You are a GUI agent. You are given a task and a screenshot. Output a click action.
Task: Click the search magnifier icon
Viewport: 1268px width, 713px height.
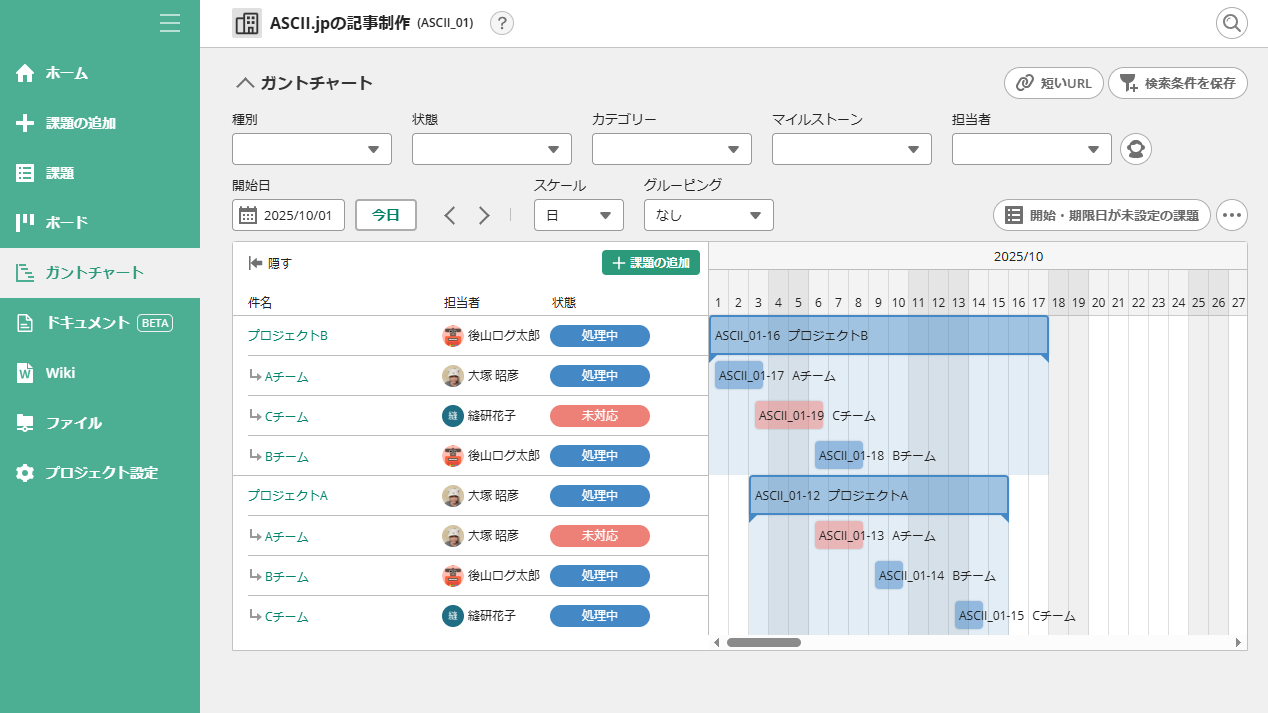point(1231,23)
